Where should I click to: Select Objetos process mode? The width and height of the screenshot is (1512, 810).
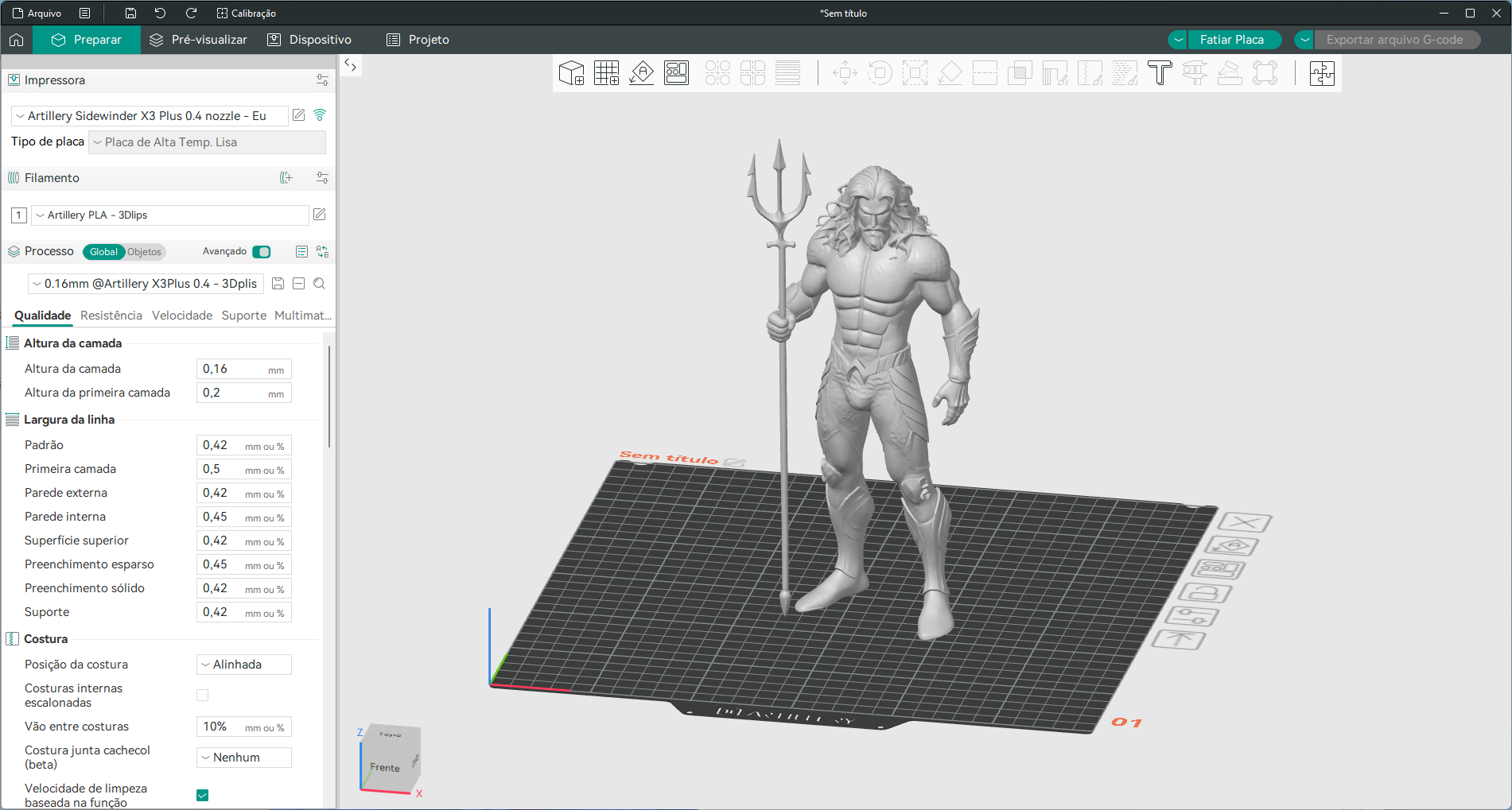tap(144, 252)
